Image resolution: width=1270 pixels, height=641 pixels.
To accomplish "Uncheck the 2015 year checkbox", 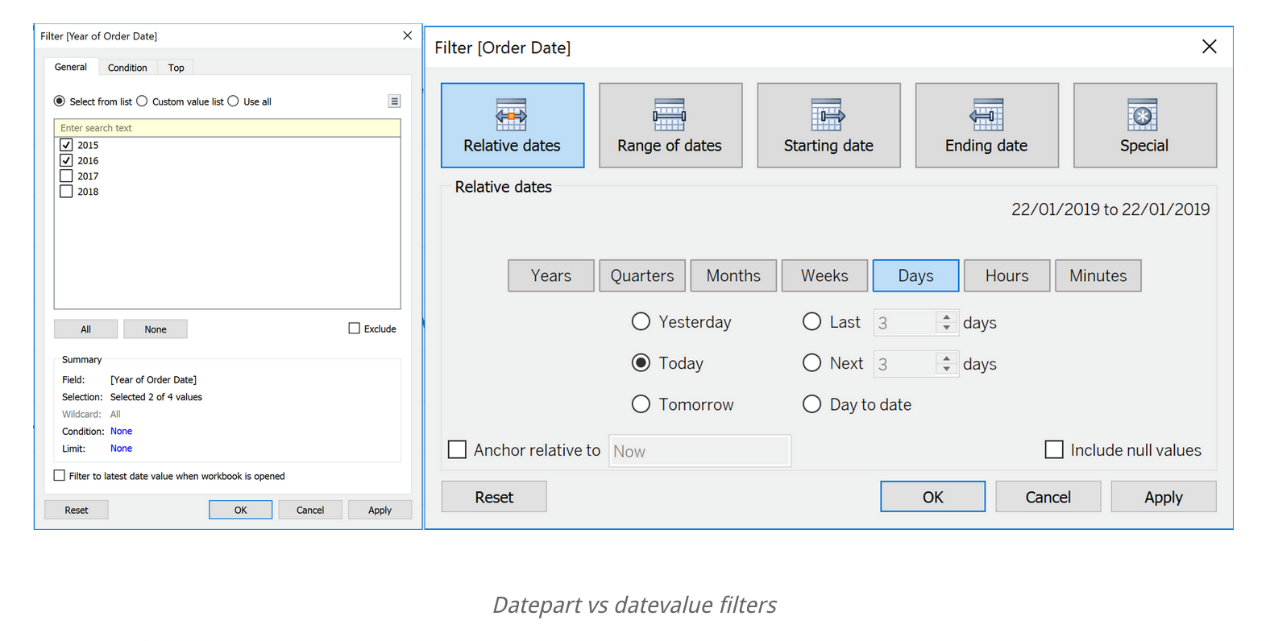I will pyautogui.click(x=66, y=145).
